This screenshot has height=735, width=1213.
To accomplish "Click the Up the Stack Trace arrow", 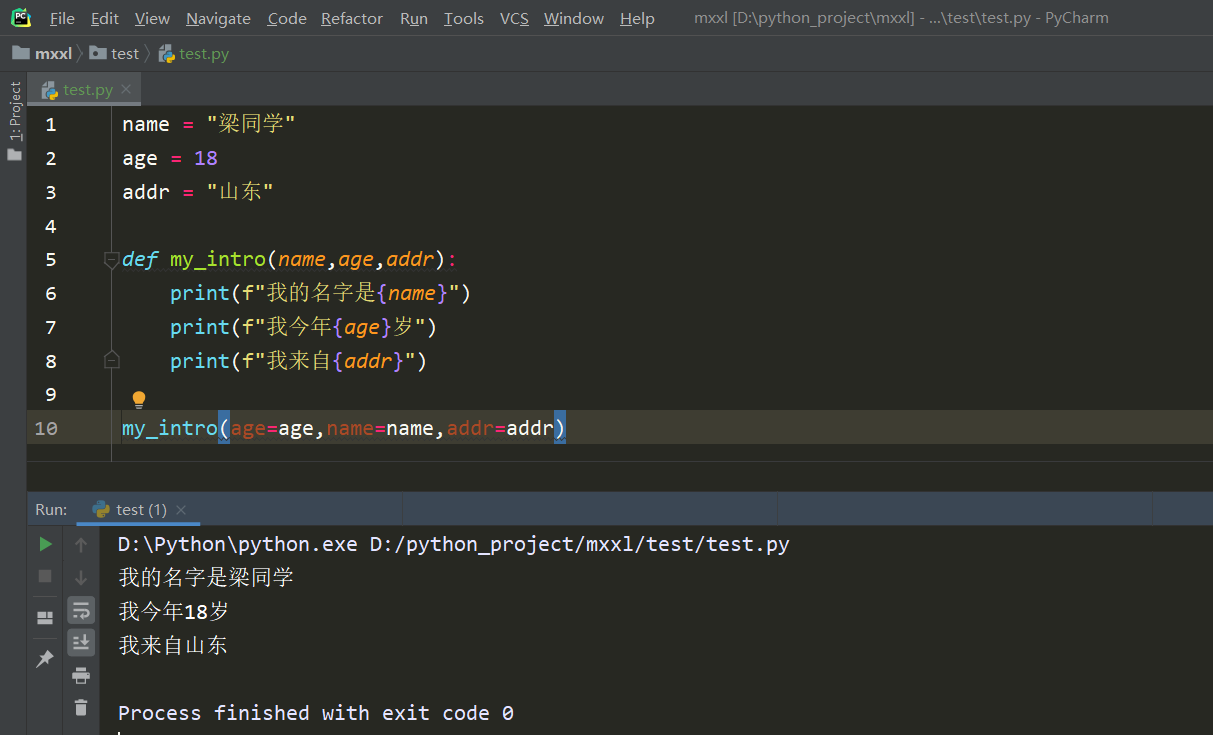I will [x=81, y=545].
